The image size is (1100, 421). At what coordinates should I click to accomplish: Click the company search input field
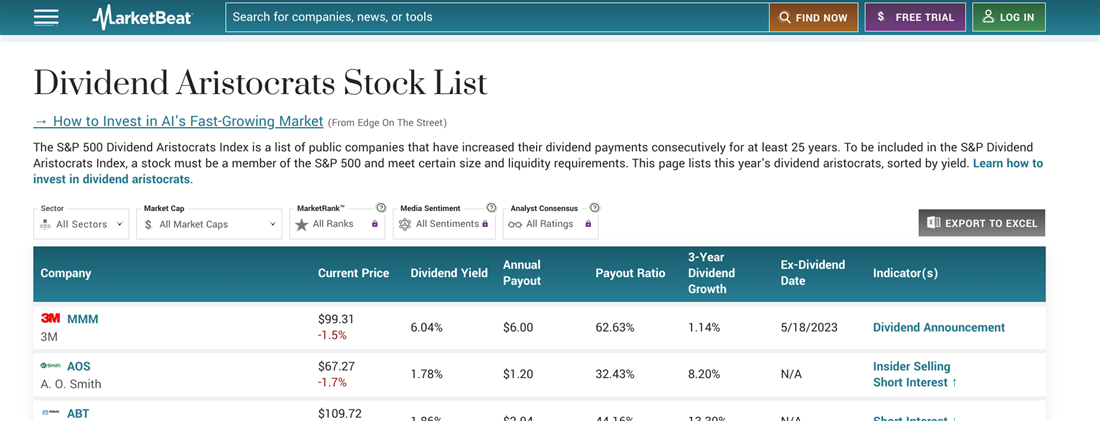coord(497,17)
